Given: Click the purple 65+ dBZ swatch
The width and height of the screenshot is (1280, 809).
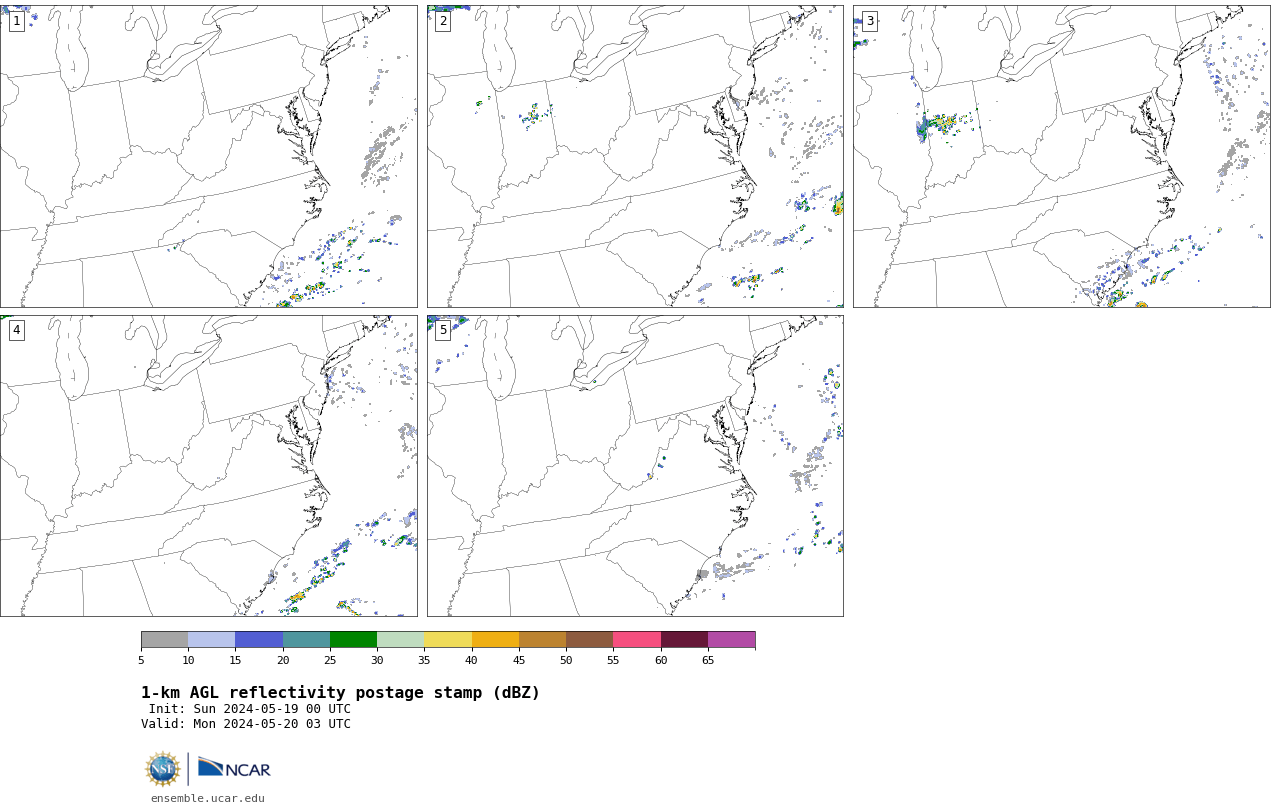Looking at the screenshot, I should point(731,640).
